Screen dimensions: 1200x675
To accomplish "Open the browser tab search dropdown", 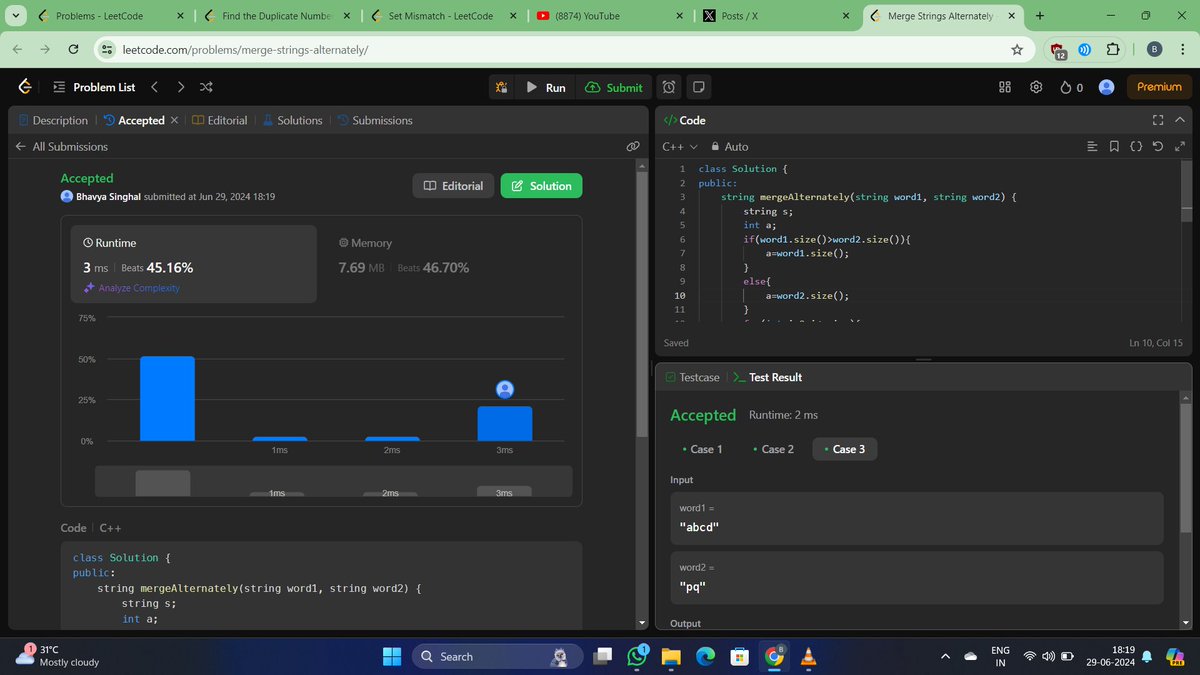I will (x=14, y=16).
